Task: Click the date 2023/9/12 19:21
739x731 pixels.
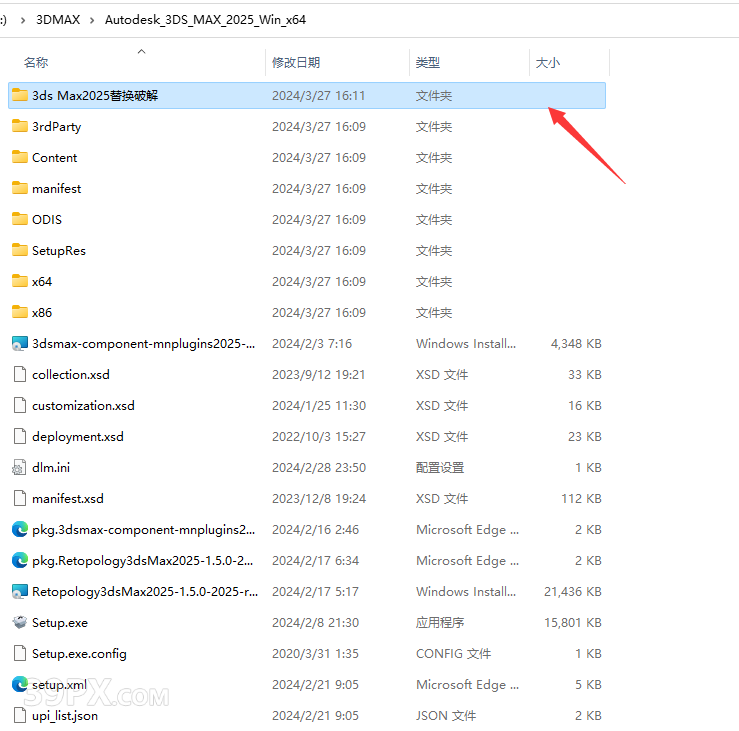Action: click(319, 374)
